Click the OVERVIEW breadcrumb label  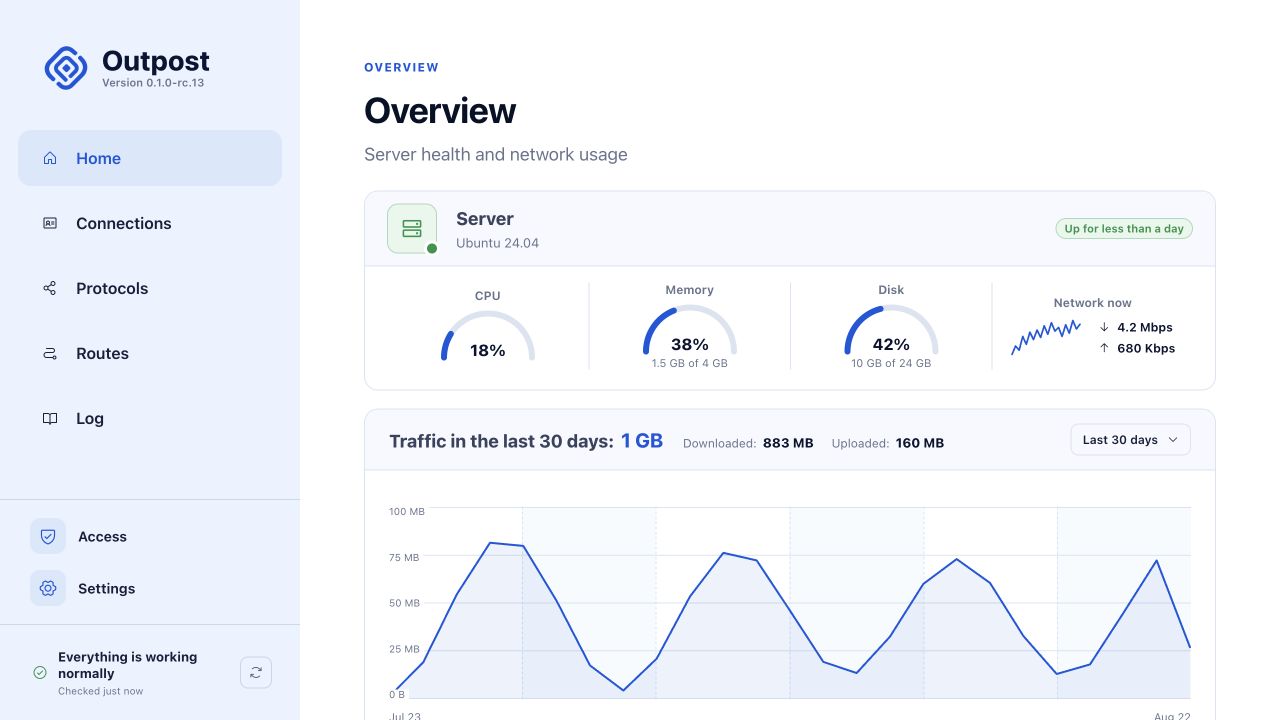pos(401,67)
